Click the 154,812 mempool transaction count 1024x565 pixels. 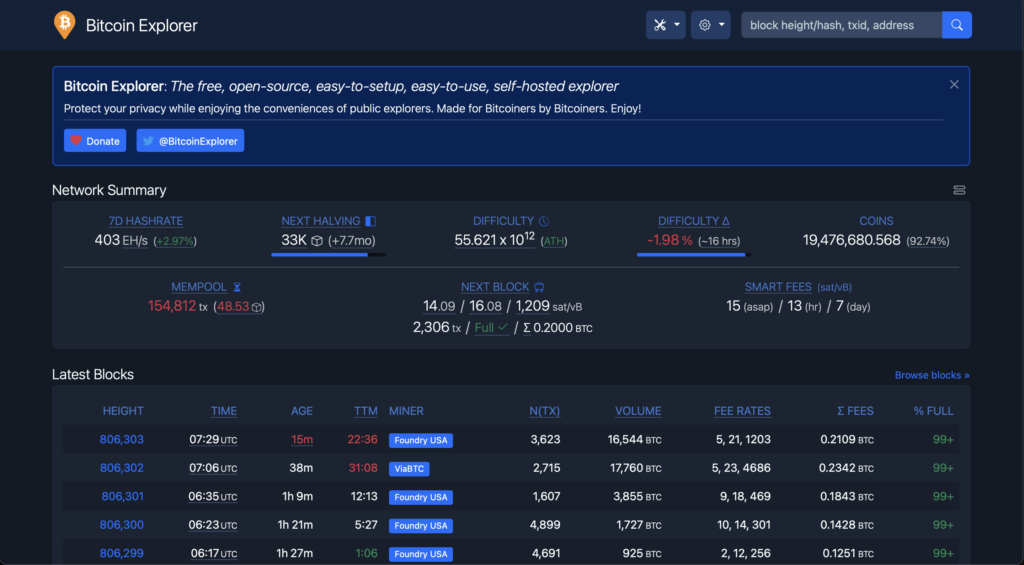click(x=172, y=306)
